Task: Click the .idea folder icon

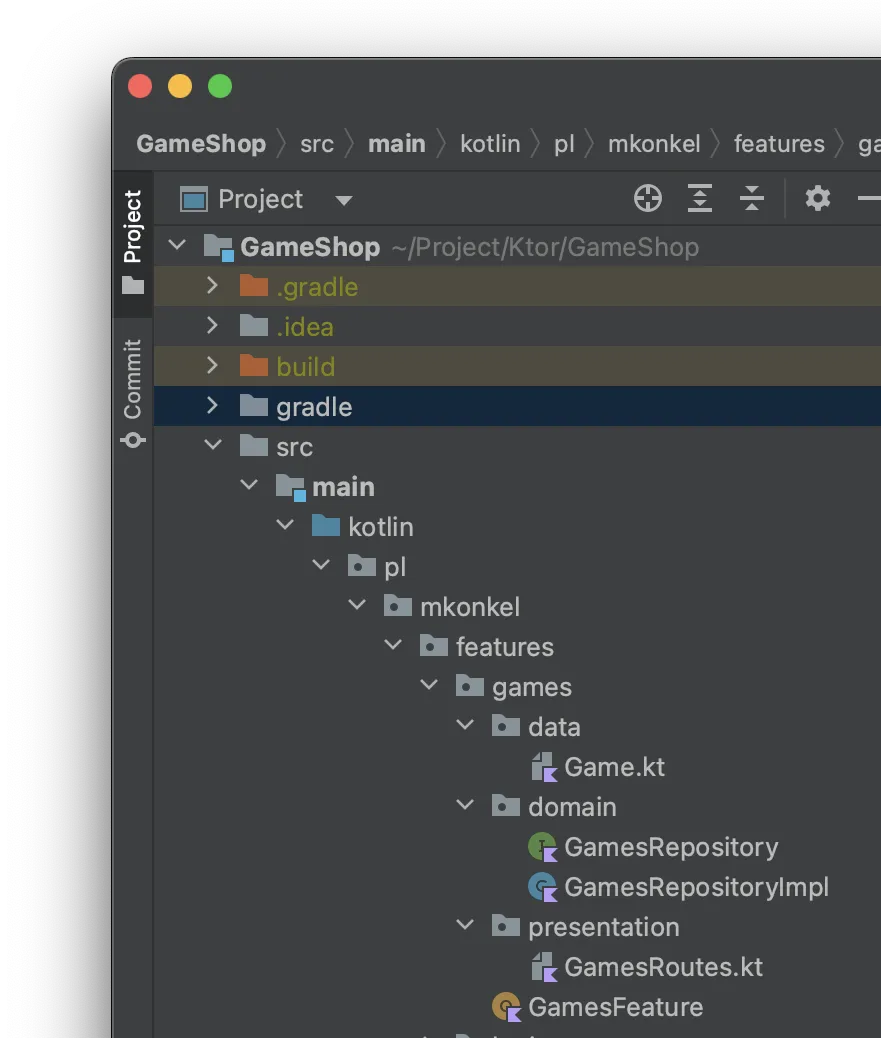Action: click(x=254, y=326)
